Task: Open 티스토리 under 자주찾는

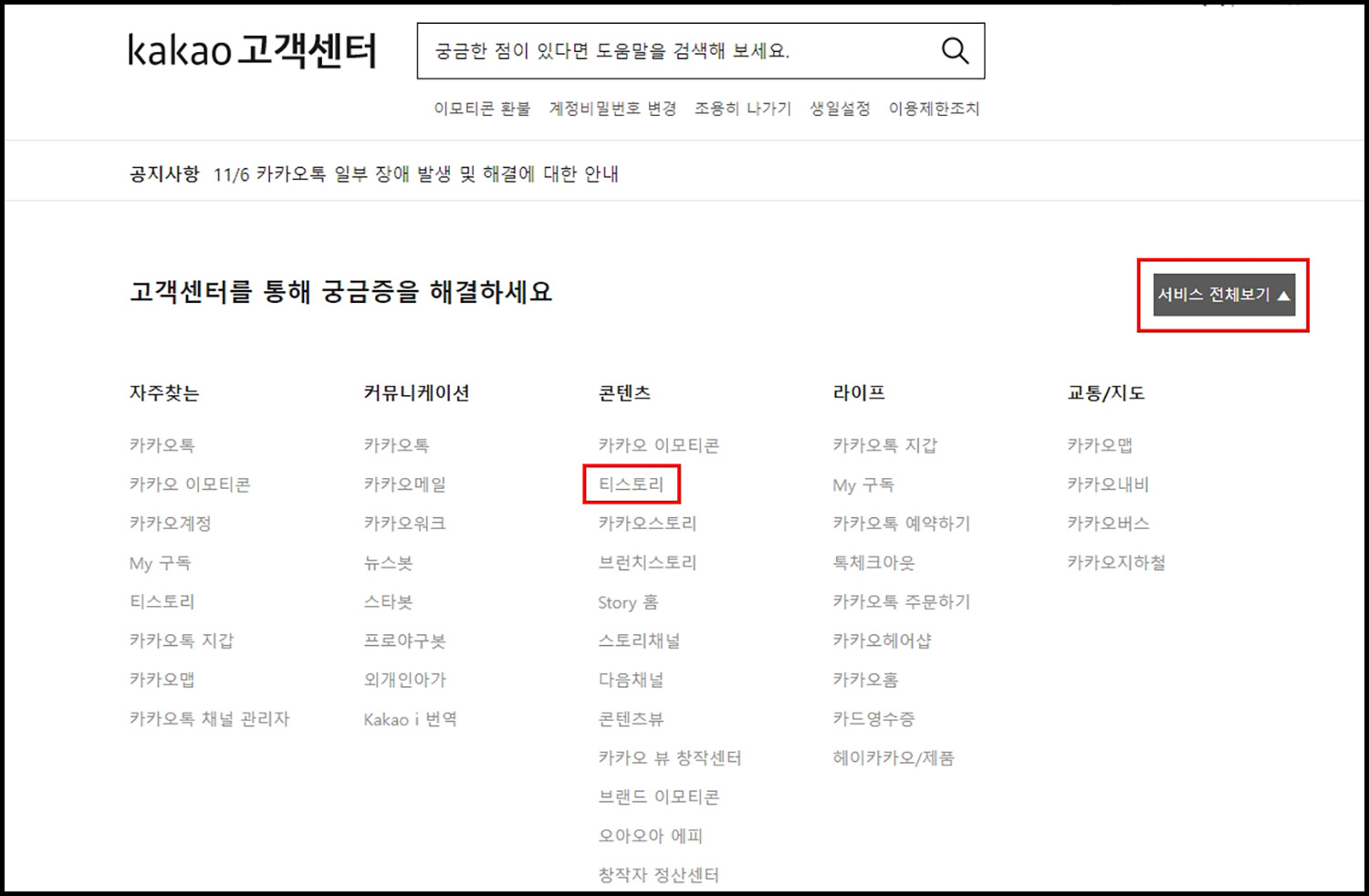Action: click(x=162, y=602)
